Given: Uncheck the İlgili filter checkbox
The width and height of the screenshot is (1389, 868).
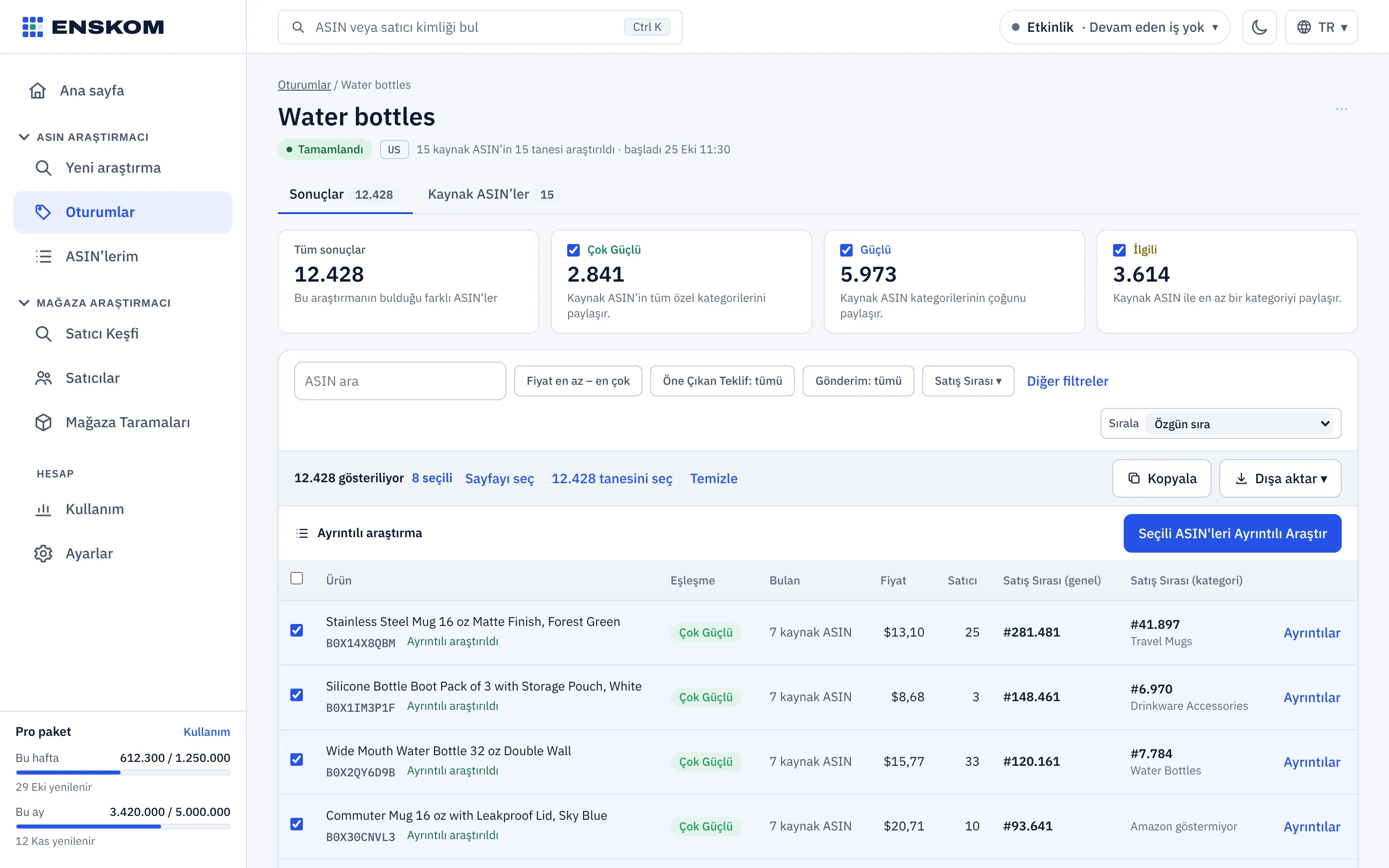Looking at the screenshot, I should (1118, 250).
